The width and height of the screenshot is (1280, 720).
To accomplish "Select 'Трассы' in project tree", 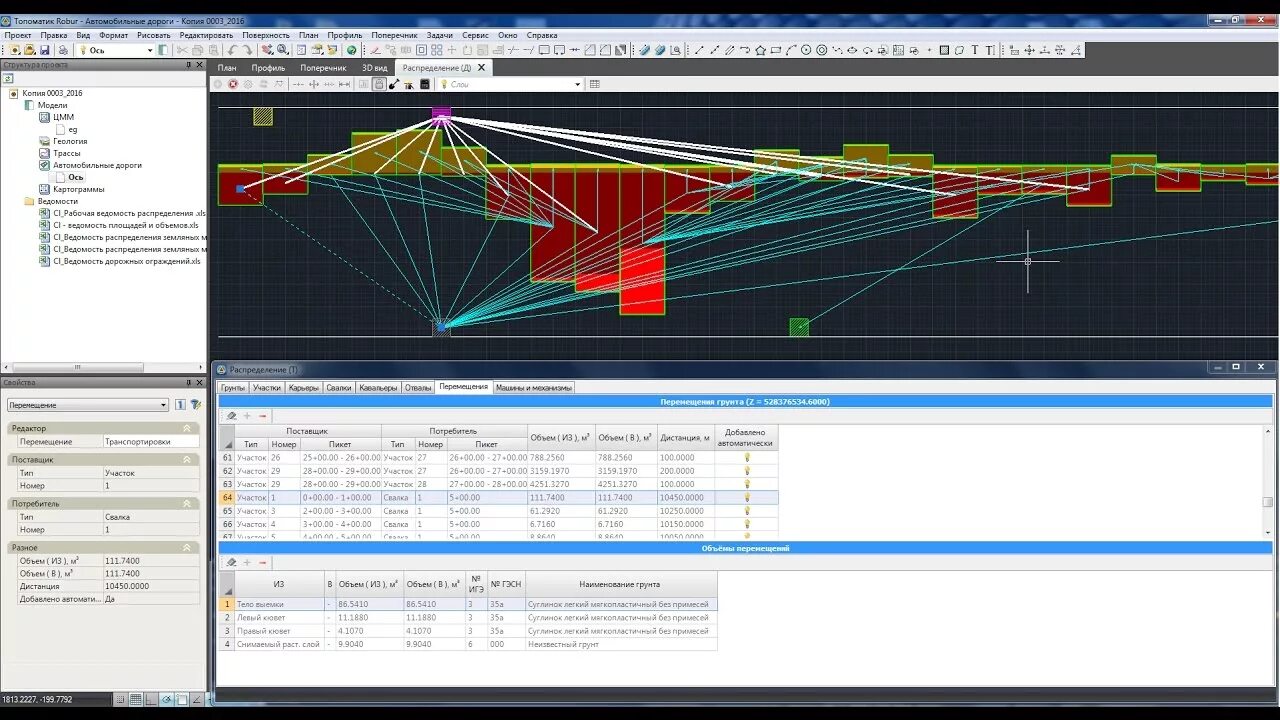I will click(x=67, y=153).
